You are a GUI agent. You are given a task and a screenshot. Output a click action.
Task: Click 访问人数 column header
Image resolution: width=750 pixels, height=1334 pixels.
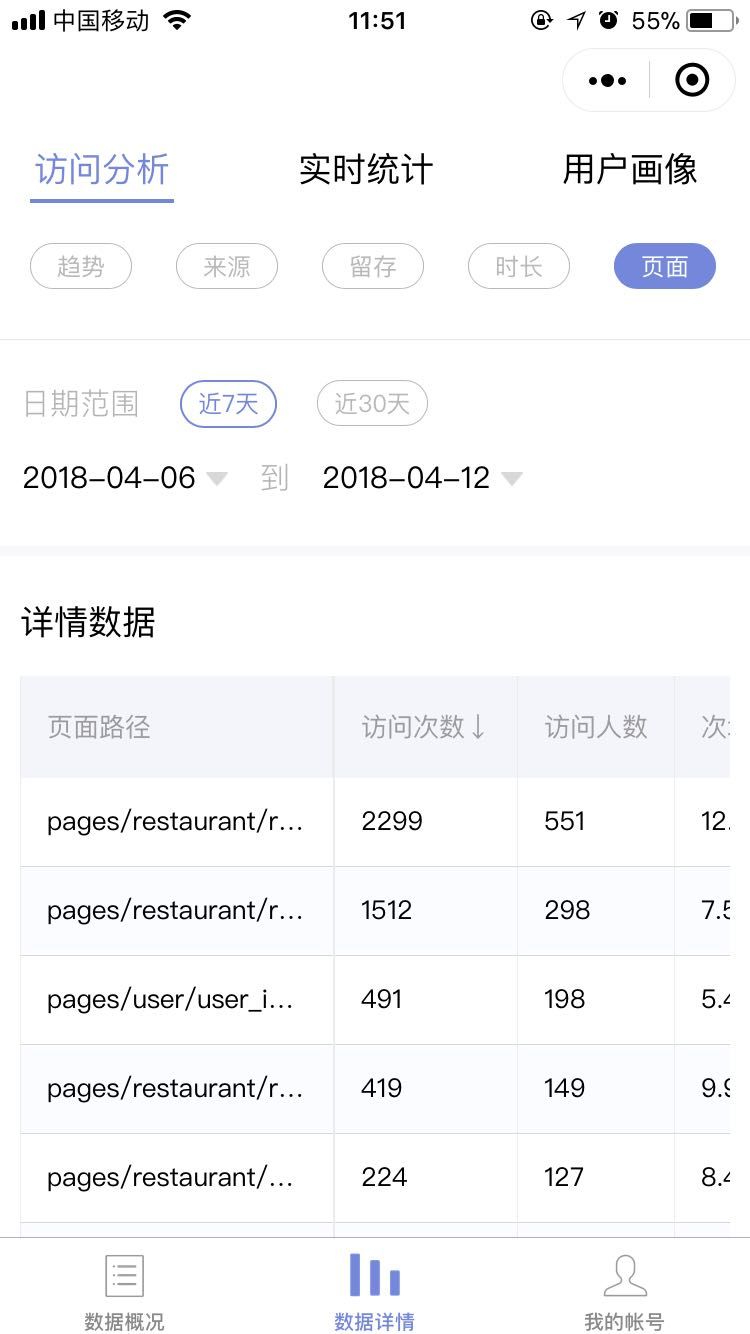point(596,727)
